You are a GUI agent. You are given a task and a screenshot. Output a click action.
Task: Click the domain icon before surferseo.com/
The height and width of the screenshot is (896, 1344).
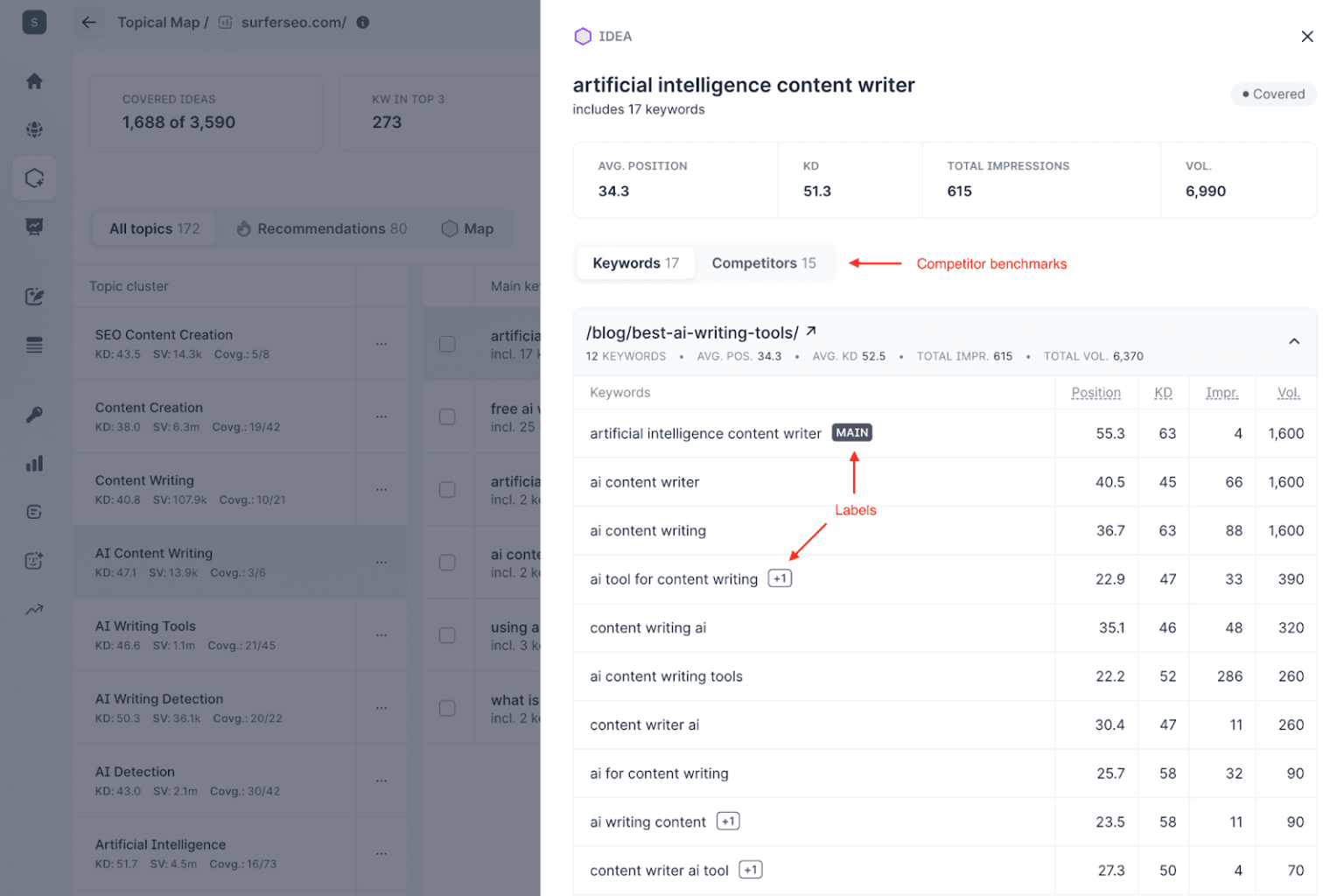225,22
